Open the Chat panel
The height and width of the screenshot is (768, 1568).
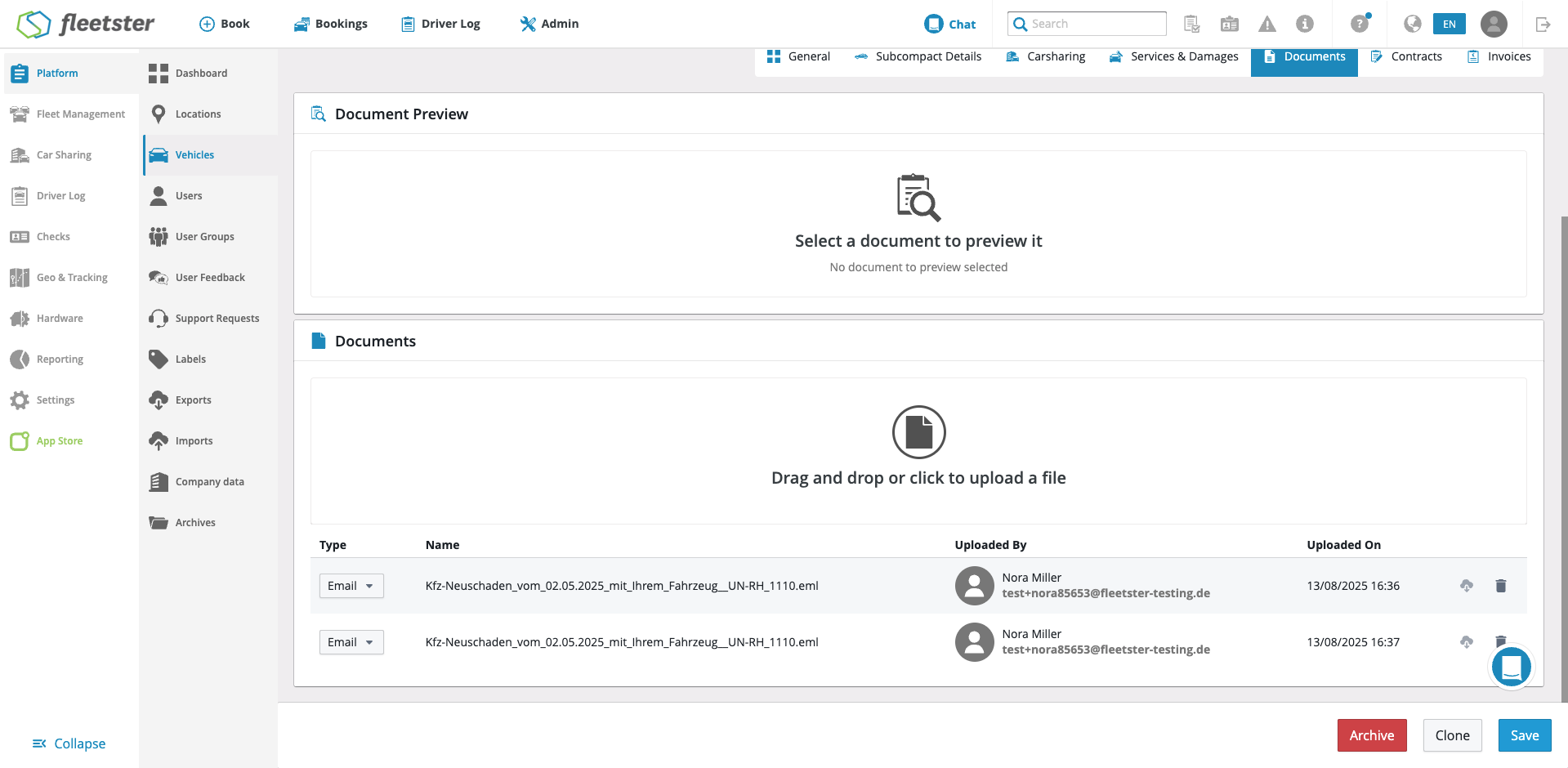click(x=949, y=24)
